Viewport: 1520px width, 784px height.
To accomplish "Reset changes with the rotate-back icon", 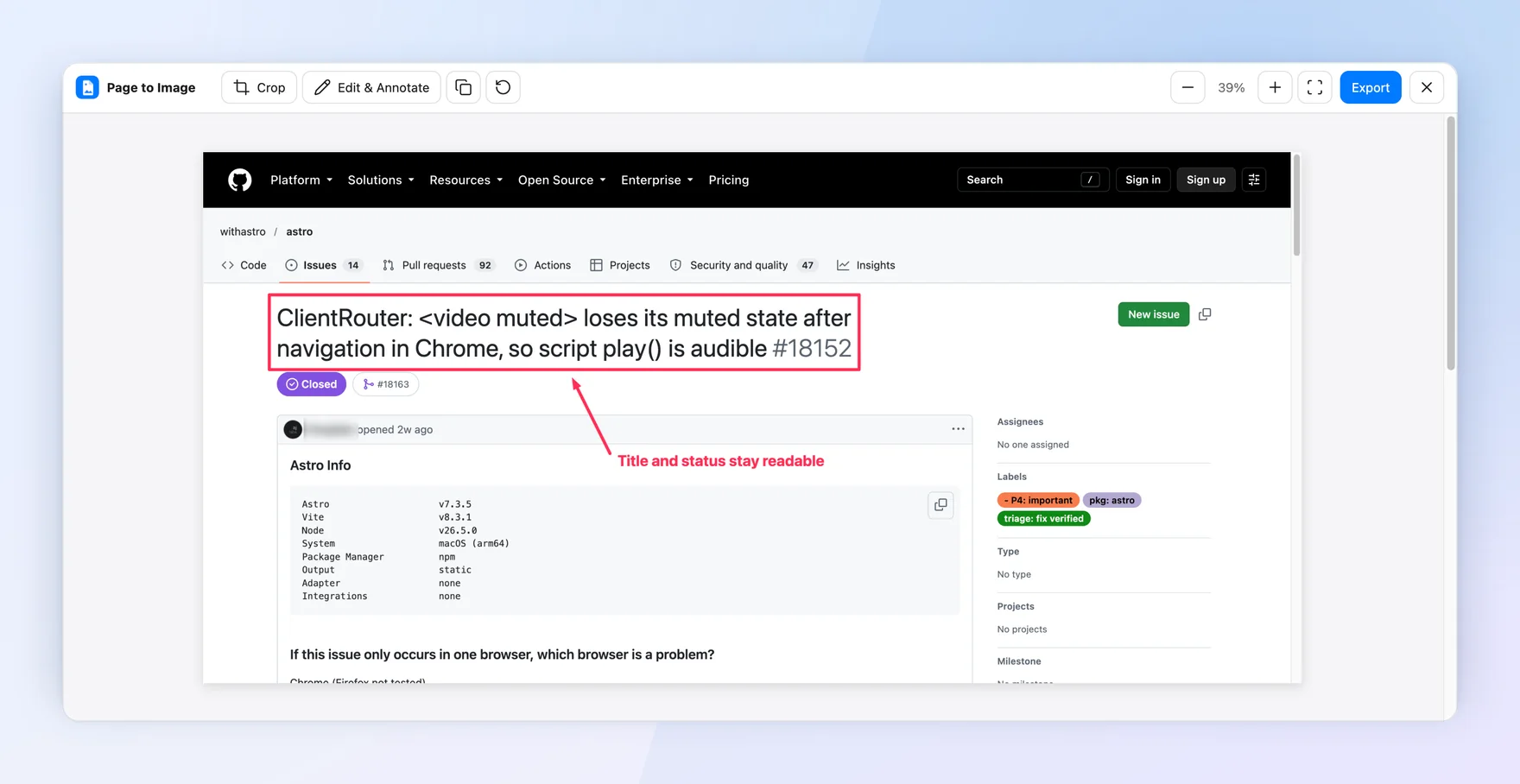I will click(x=503, y=87).
